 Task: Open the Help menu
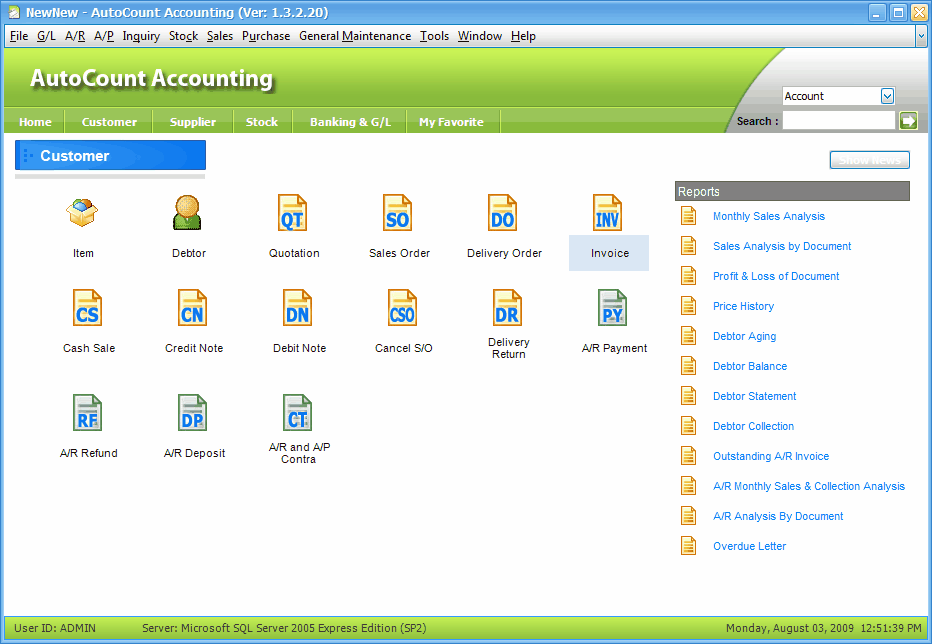tap(523, 36)
